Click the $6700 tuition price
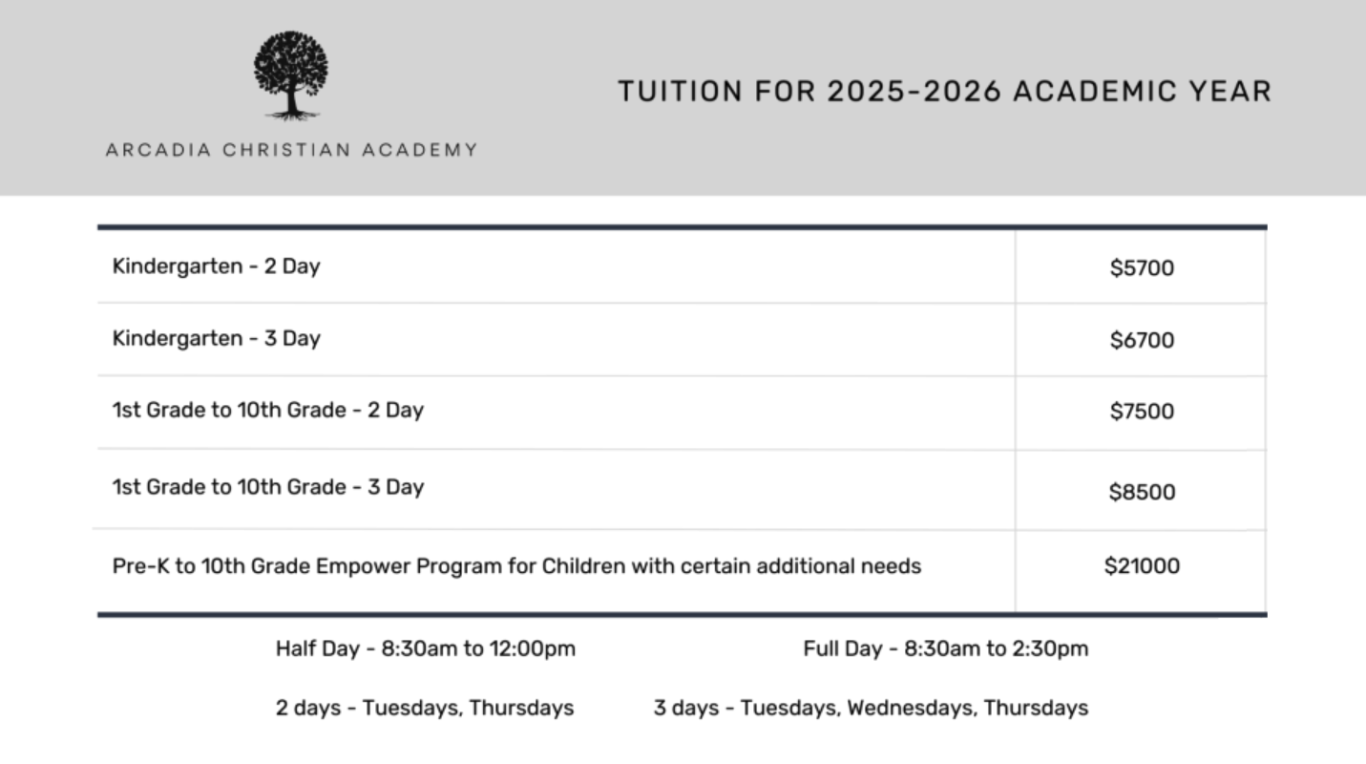 coord(1141,340)
